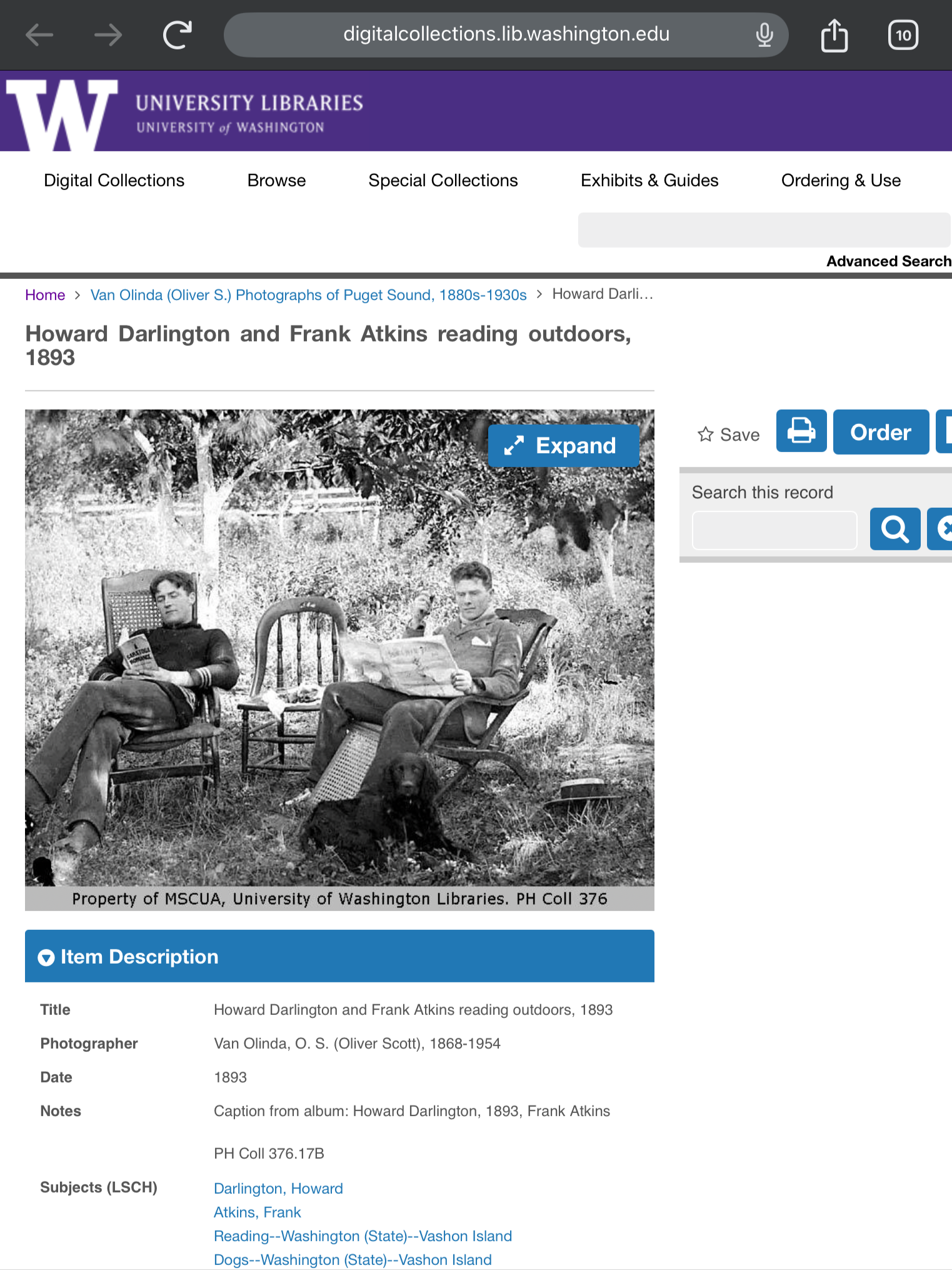Screen dimensions: 952x1270
Task: Click the Order button
Action: point(881,432)
